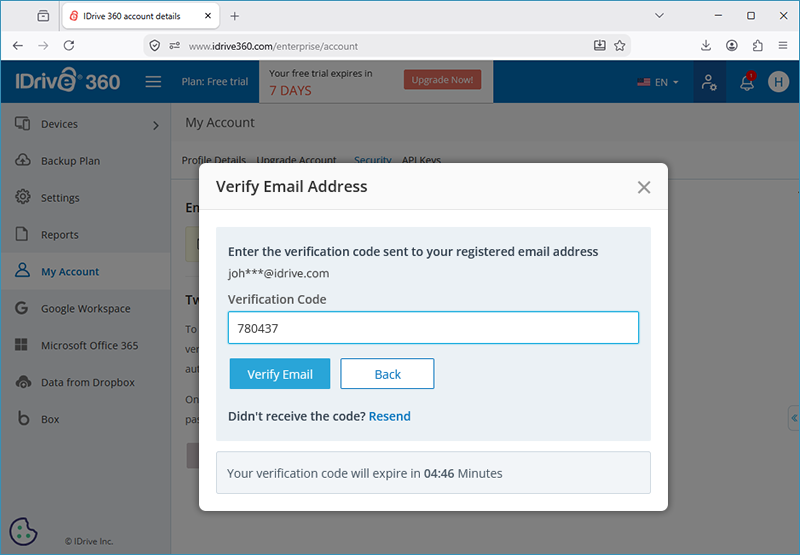Close the Verify Email Address dialog

click(644, 187)
